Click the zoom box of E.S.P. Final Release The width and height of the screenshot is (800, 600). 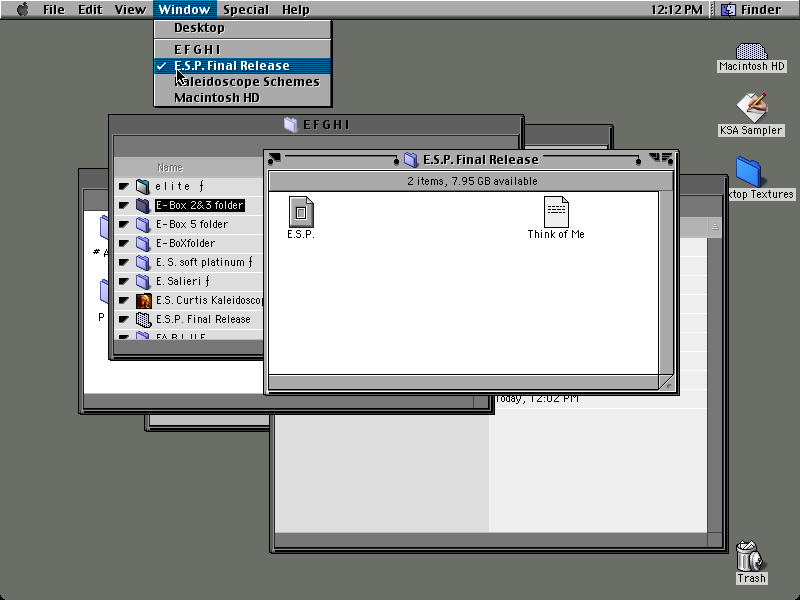coord(655,158)
